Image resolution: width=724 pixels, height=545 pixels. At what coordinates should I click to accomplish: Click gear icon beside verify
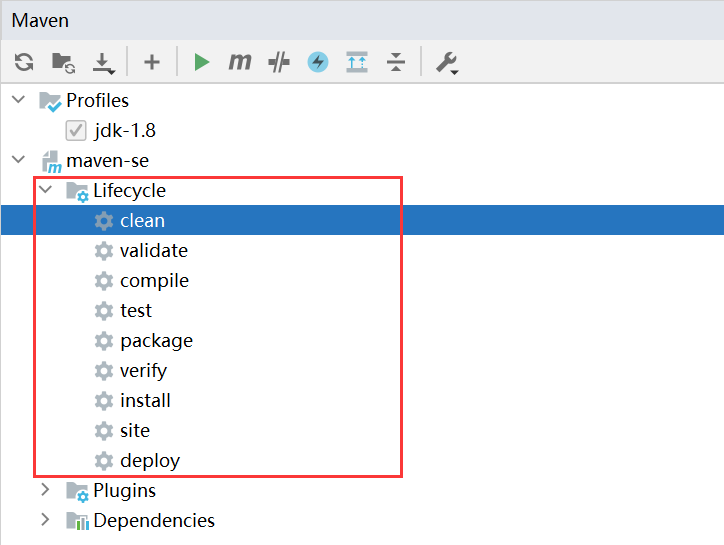(x=104, y=371)
